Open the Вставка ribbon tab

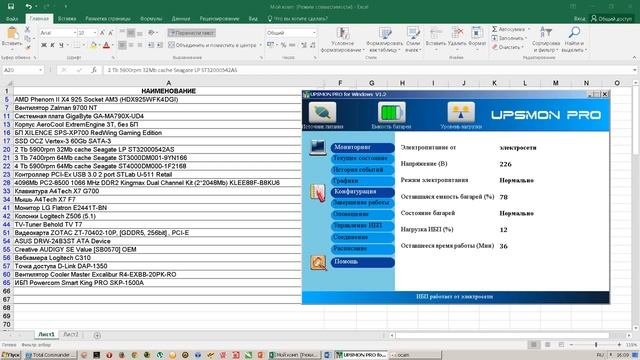(x=67, y=19)
